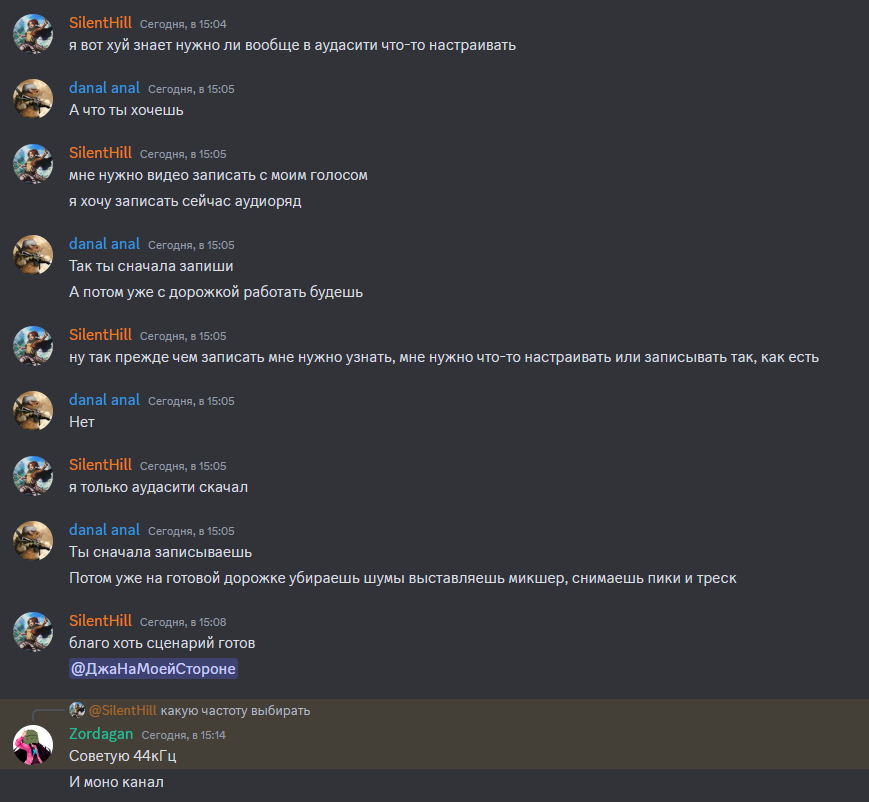Click the Zordagan username
869x802 pixels.
pyautogui.click(x=101, y=734)
